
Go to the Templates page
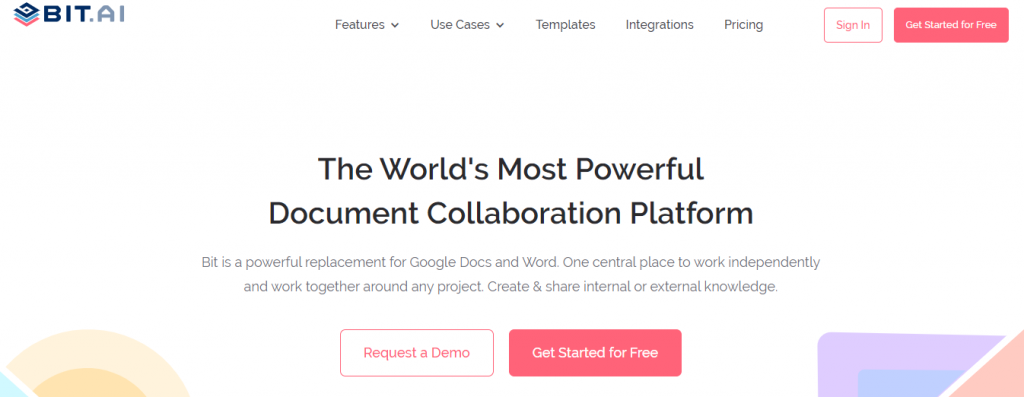(x=566, y=25)
